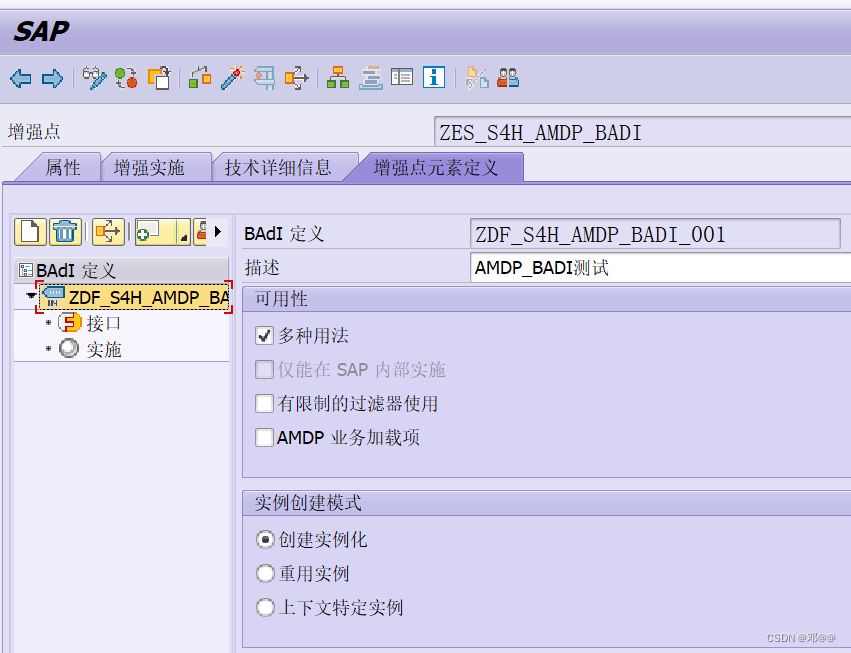Show more tree toolbar buttons arrow
The width and height of the screenshot is (851, 653).
click(218, 232)
